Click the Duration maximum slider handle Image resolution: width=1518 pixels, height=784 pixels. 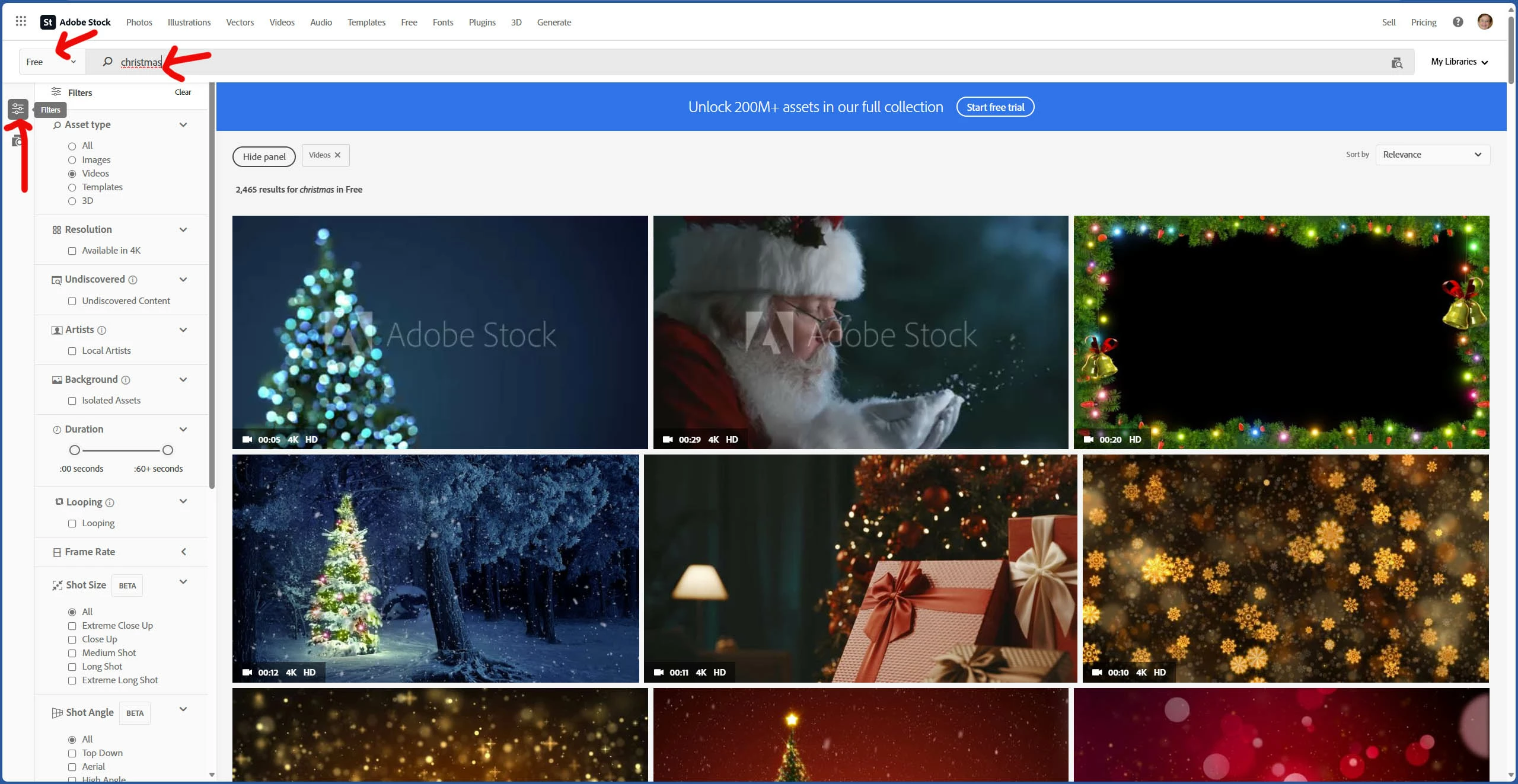coord(168,450)
